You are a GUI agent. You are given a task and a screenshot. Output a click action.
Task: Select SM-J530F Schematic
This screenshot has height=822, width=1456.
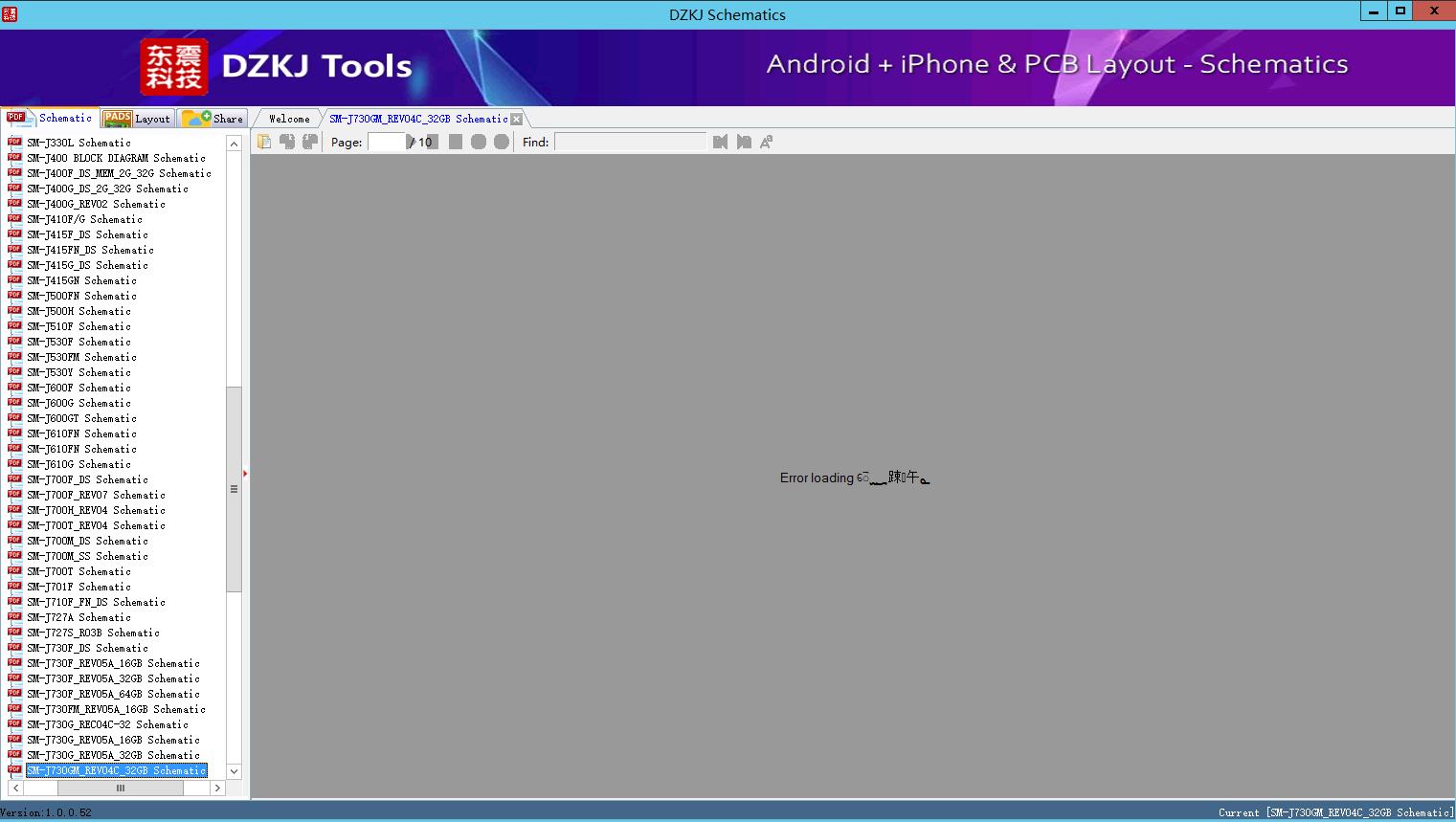pyautogui.click(x=79, y=342)
